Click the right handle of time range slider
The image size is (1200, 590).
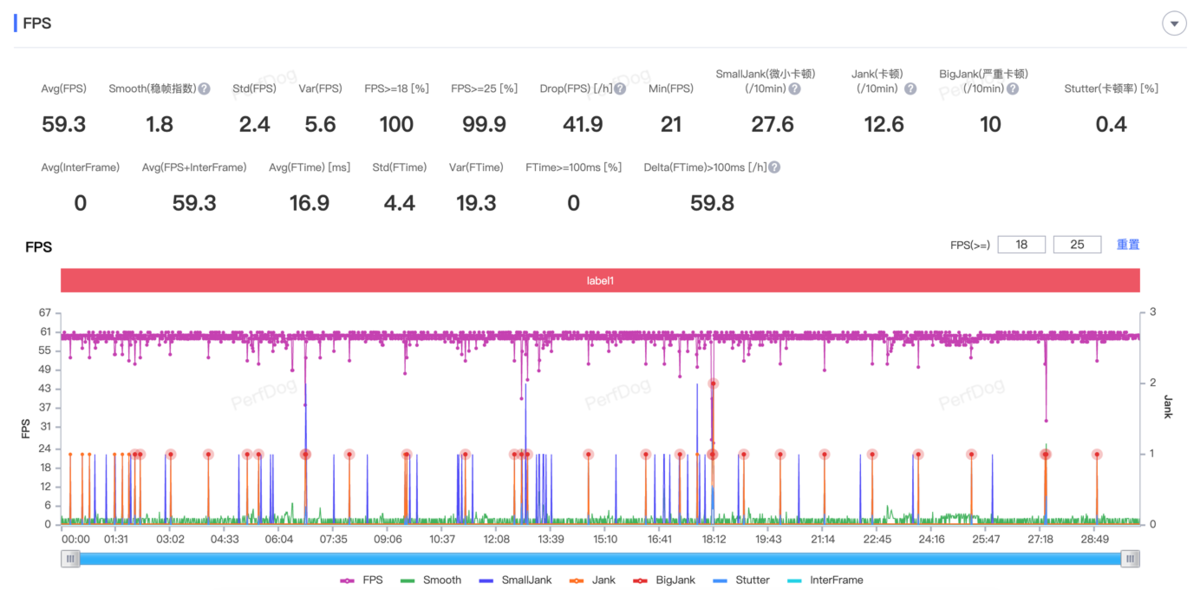pos(1130,559)
